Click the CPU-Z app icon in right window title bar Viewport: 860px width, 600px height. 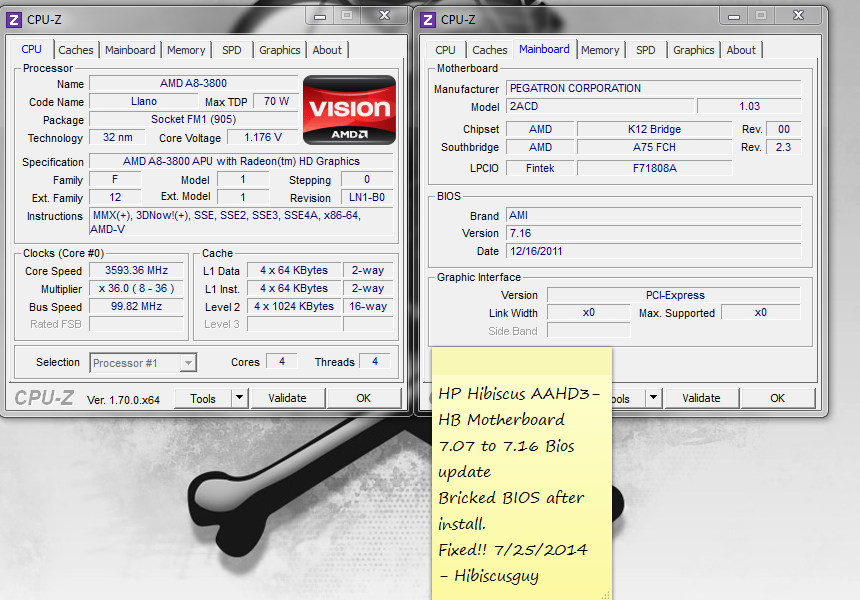coord(428,20)
